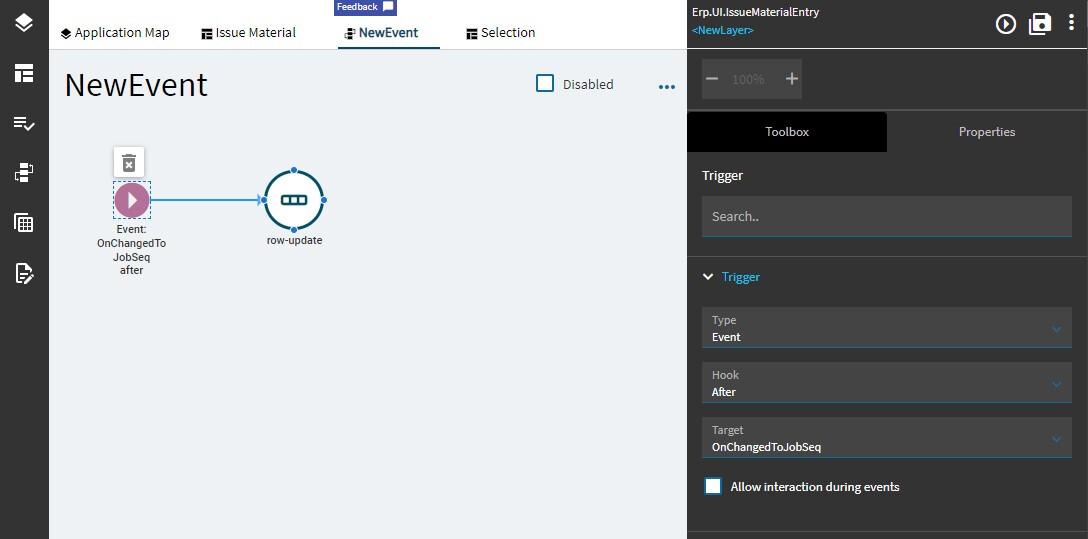Collapse the Trigger section chevron
Image resolution: width=1088 pixels, height=539 pixels.
pos(708,277)
